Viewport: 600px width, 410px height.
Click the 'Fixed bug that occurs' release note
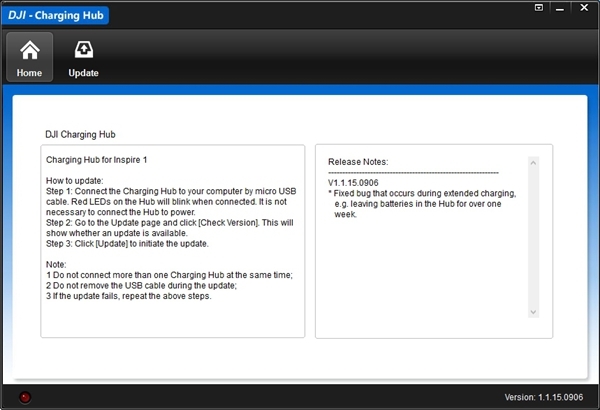click(x=422, y=204)
